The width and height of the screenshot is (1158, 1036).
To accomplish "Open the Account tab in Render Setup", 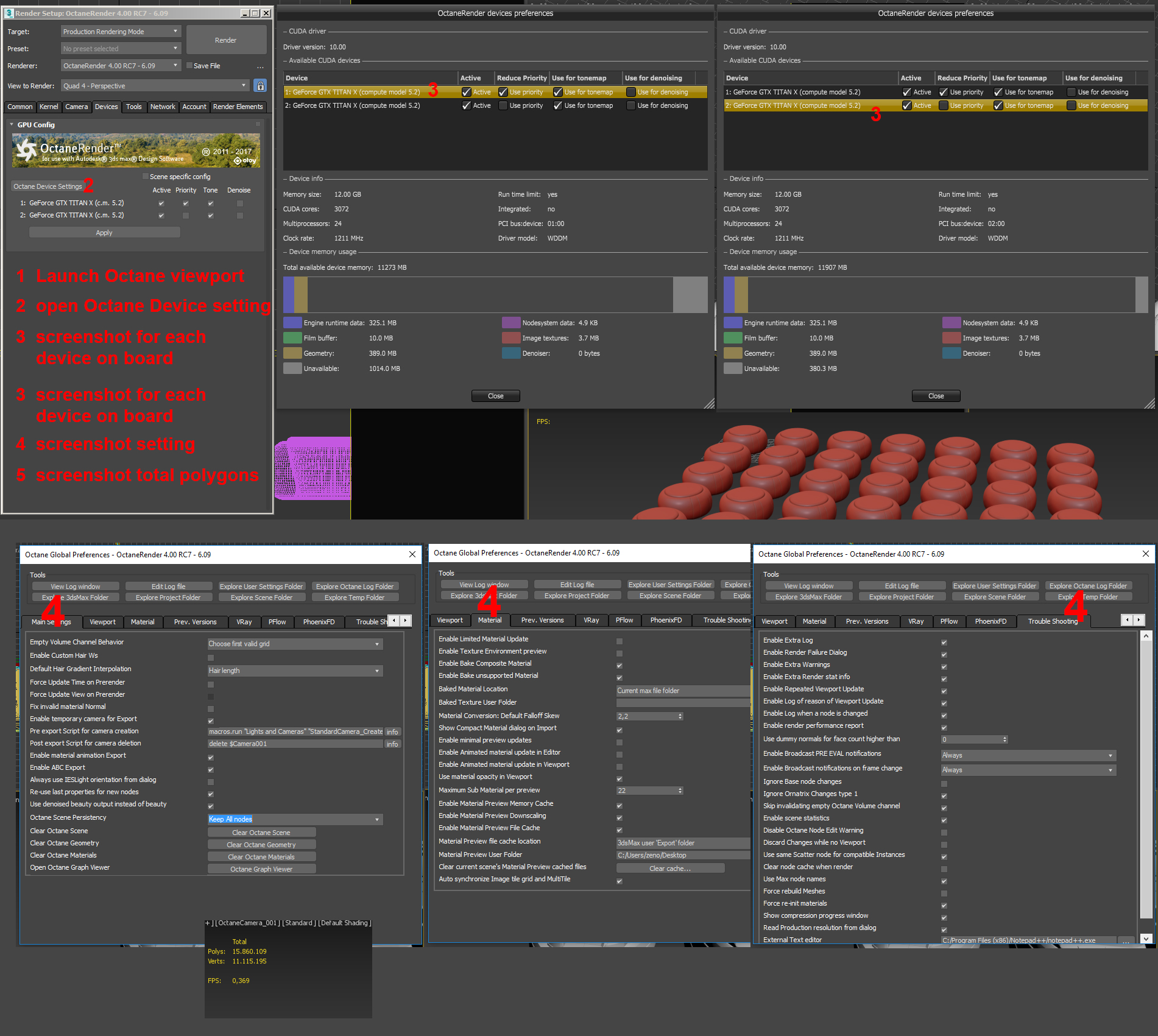I will (194, 107).
